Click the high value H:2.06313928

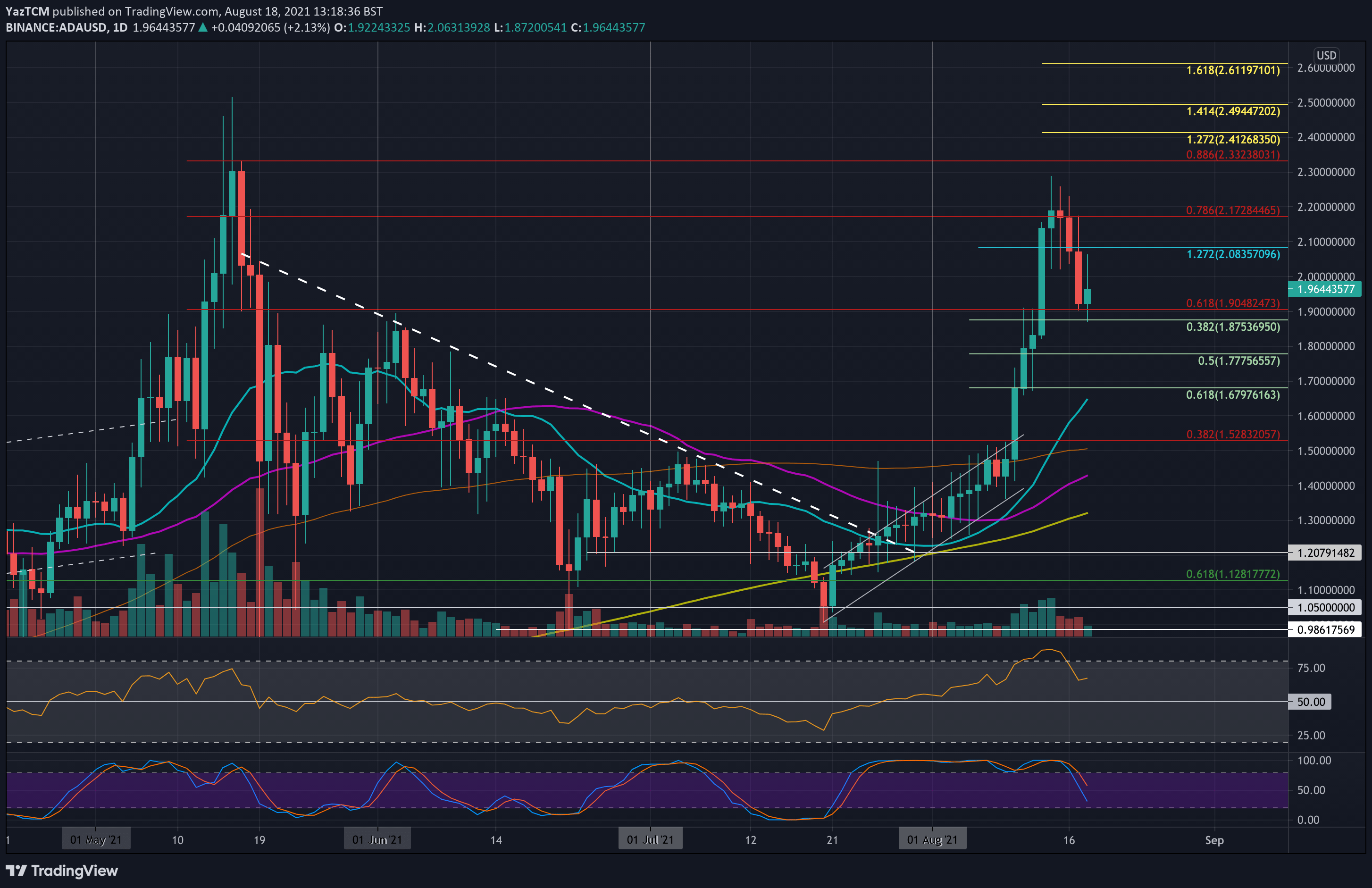tap(452, 28)
